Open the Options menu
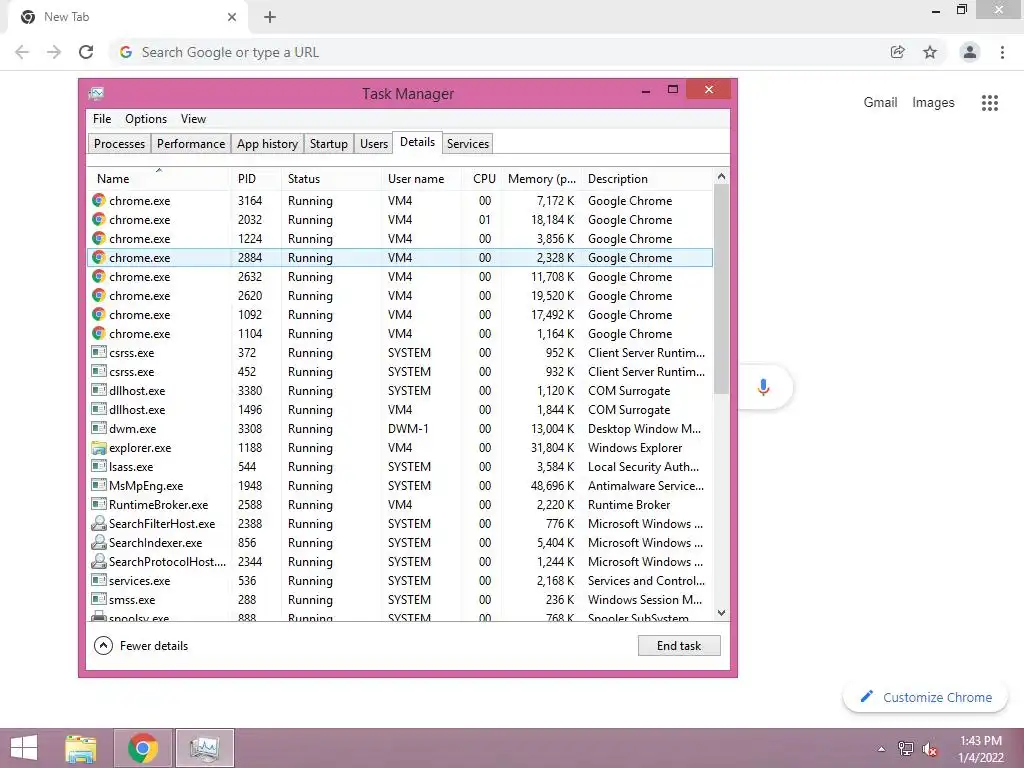Viewport: 1024px width, 768px height. click(146, 119)
